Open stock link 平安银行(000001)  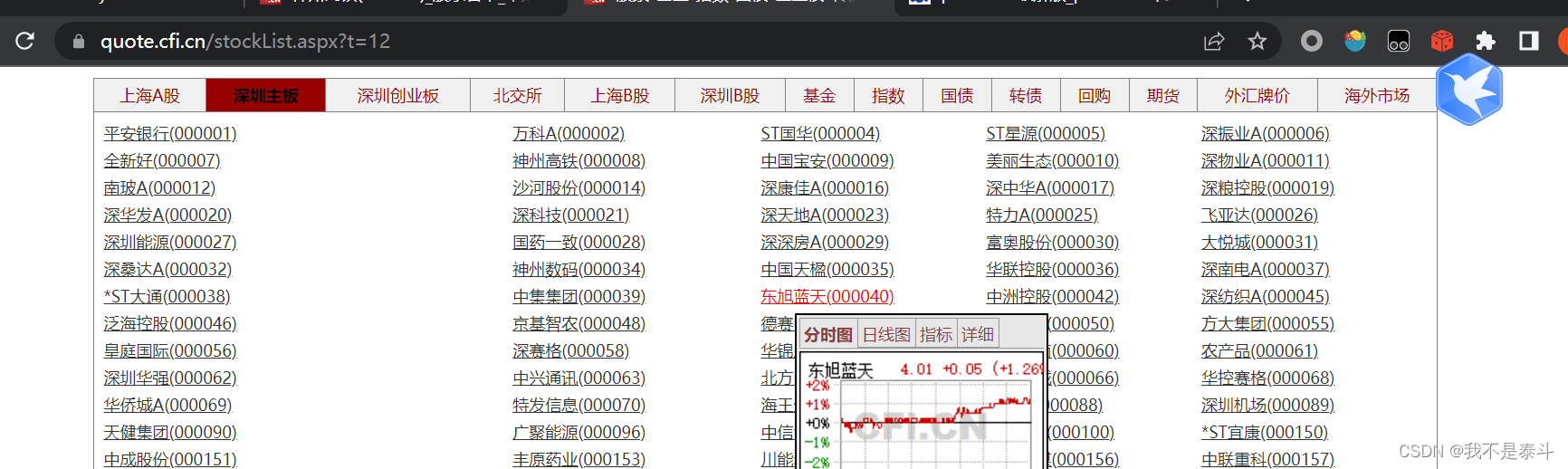click(170, 134)
